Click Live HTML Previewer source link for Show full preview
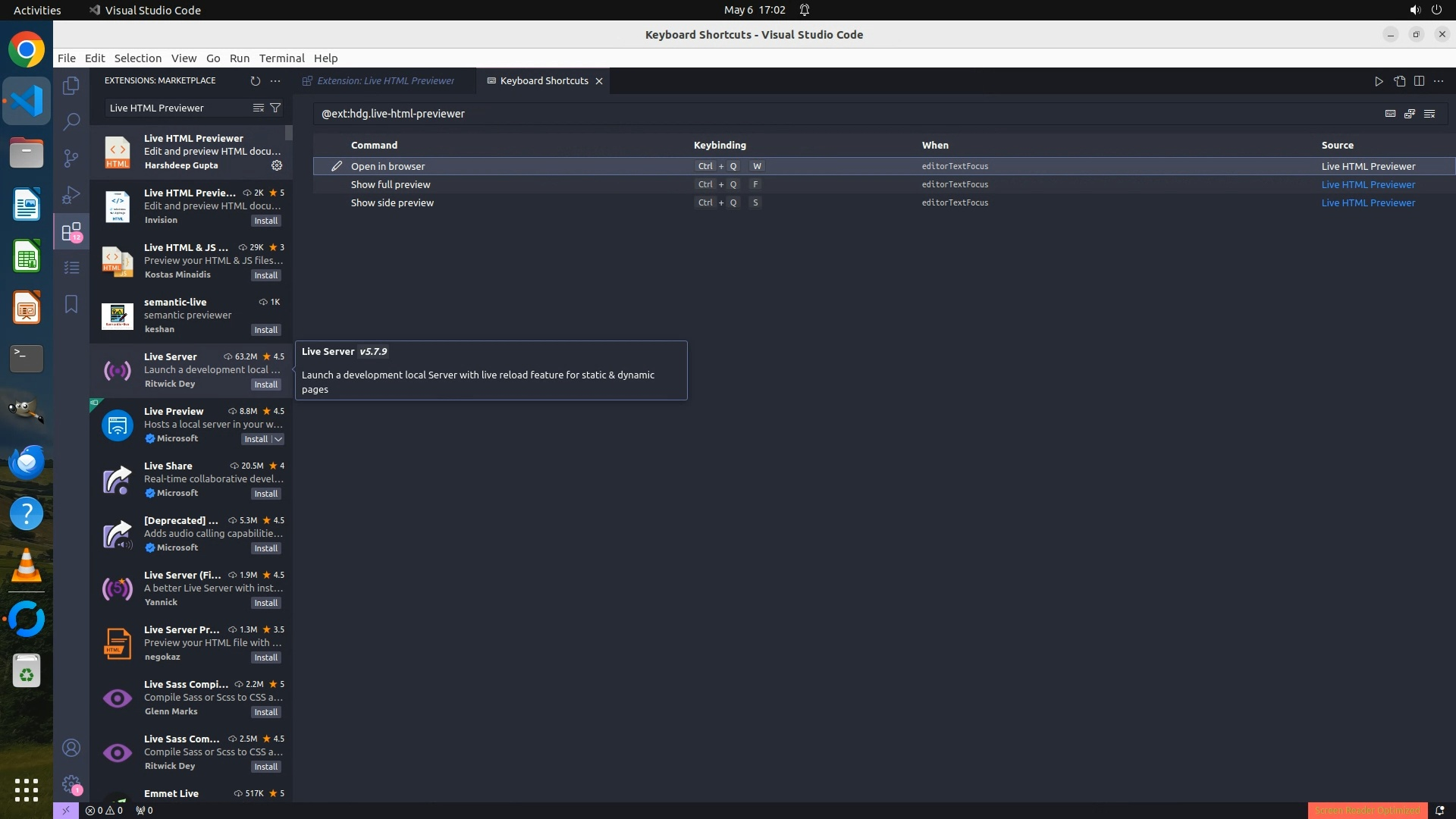This screenshot has height=819, width=1456. coord(1368,184)
